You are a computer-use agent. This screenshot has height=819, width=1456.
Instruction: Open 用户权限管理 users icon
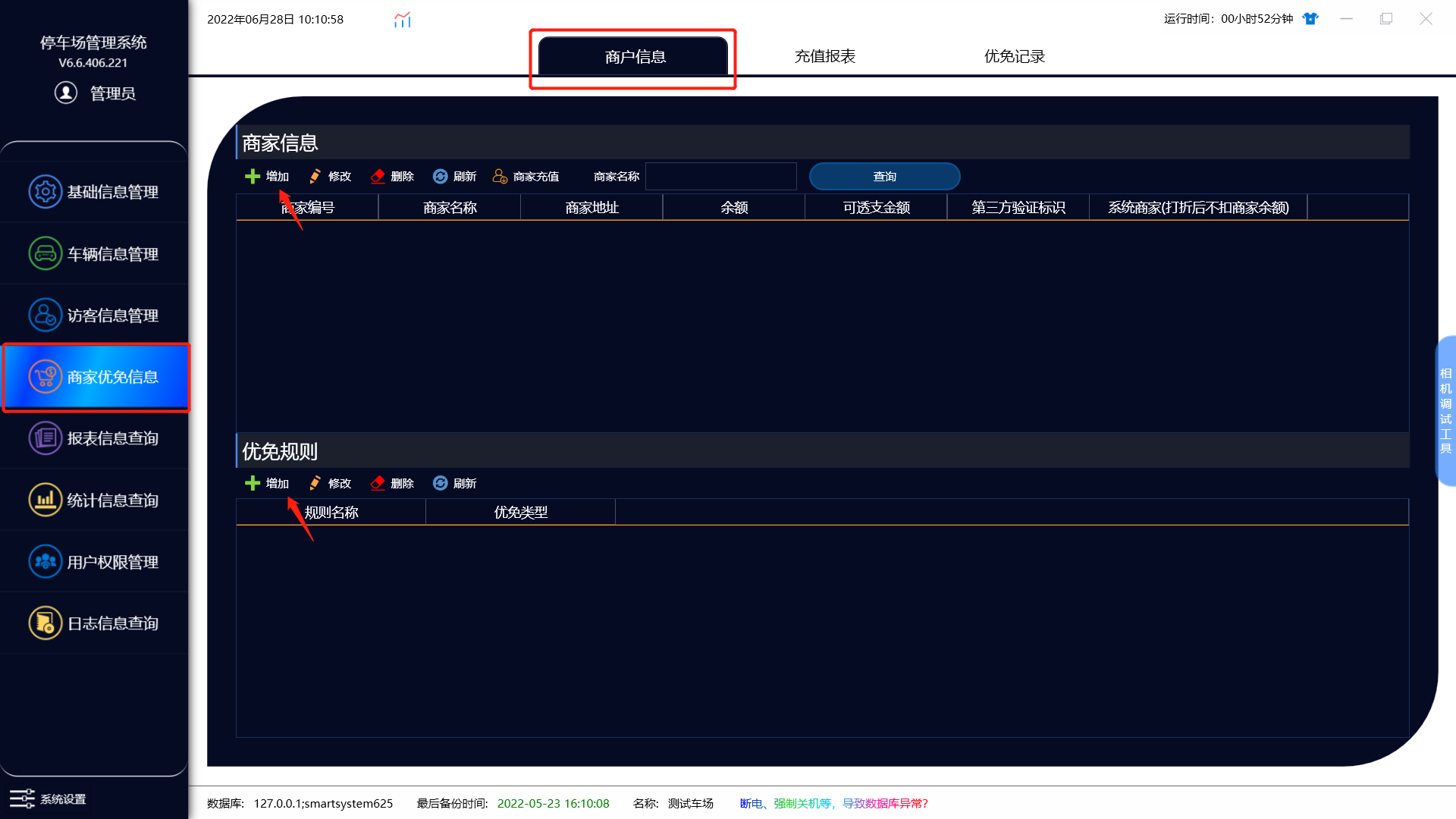pyautogui.click(x=45, y=562)
